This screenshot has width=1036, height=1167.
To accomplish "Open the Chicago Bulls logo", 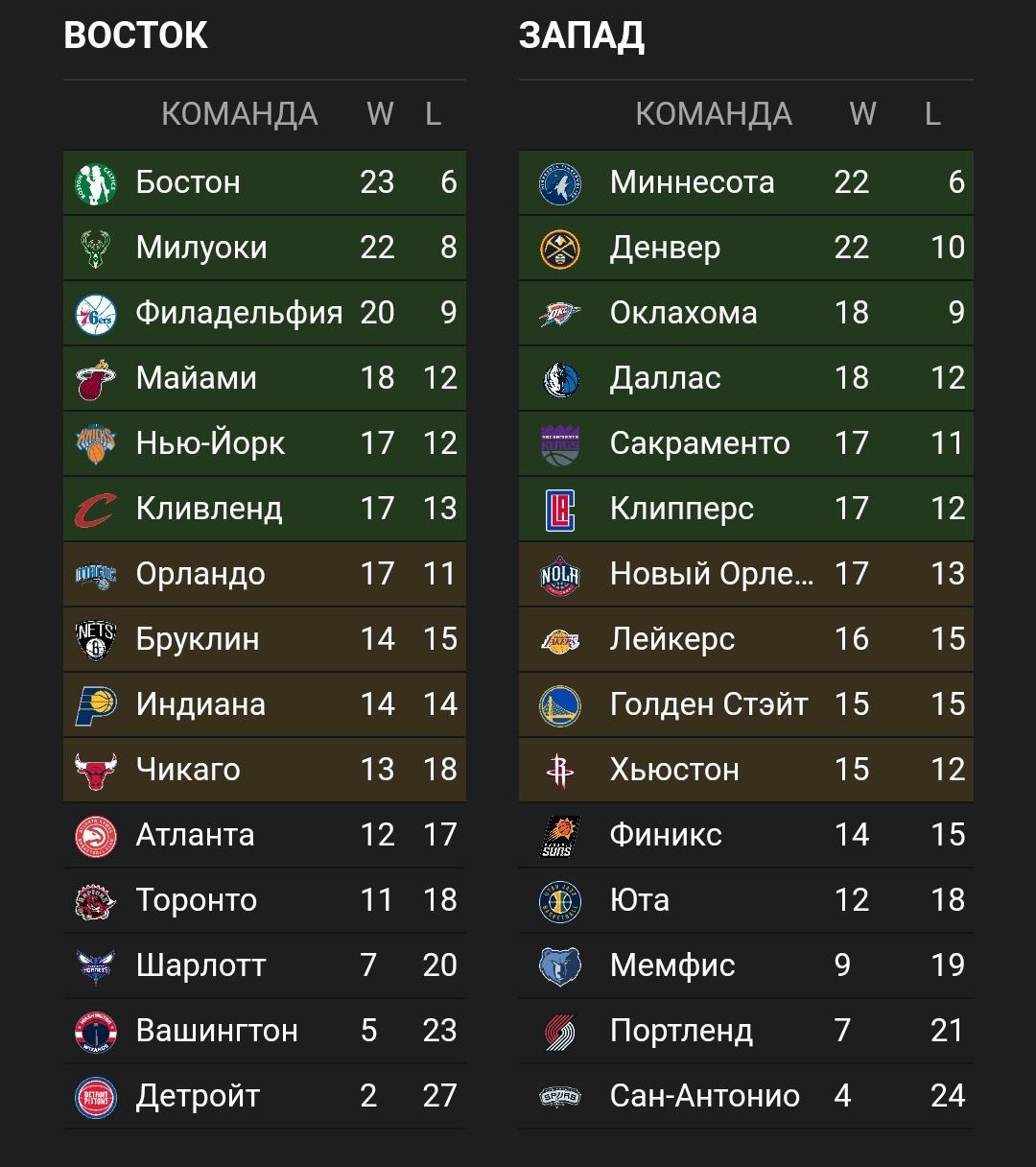I will (96, 770).
